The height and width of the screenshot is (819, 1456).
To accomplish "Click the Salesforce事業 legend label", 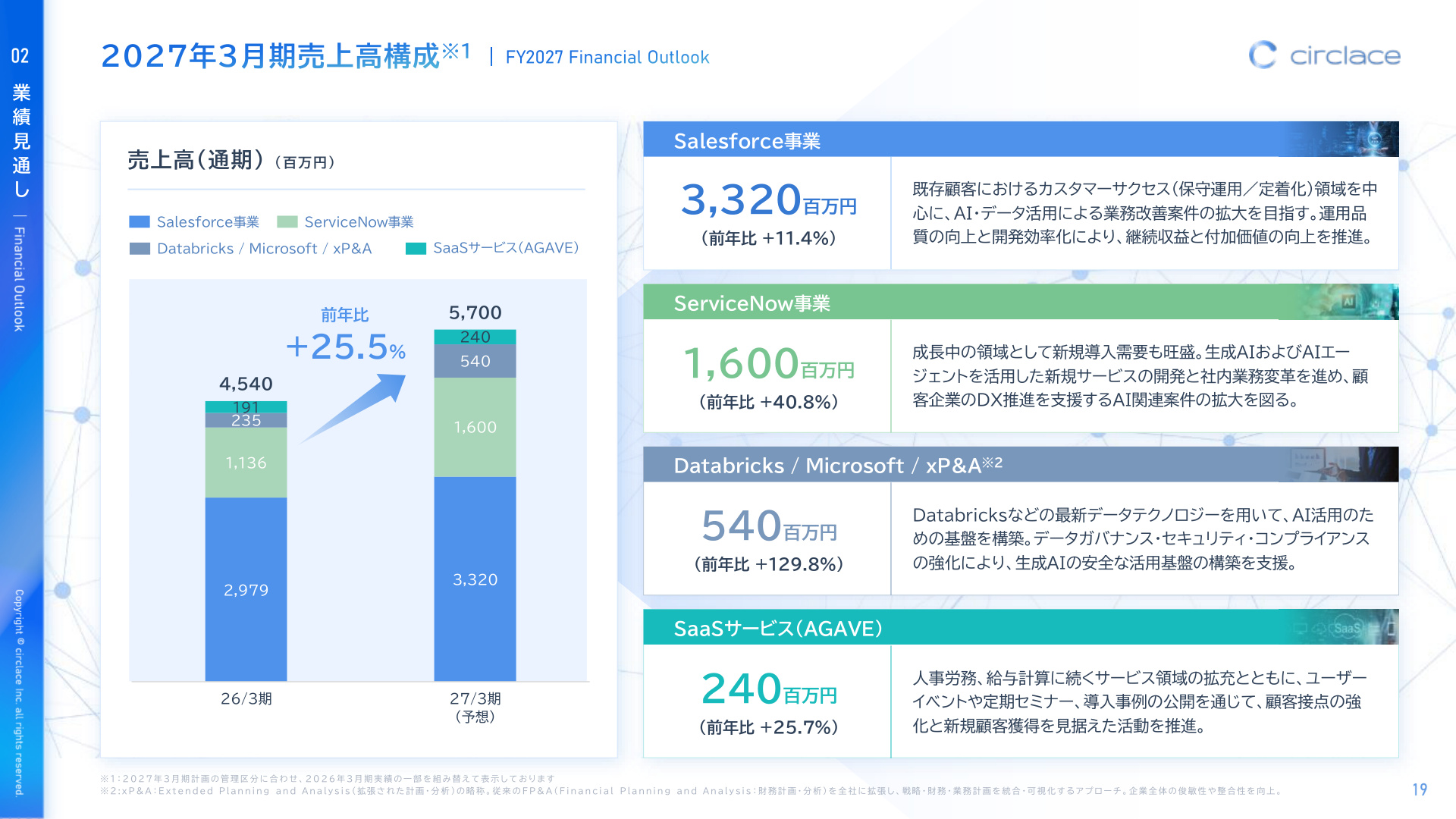I will point(208,222).
